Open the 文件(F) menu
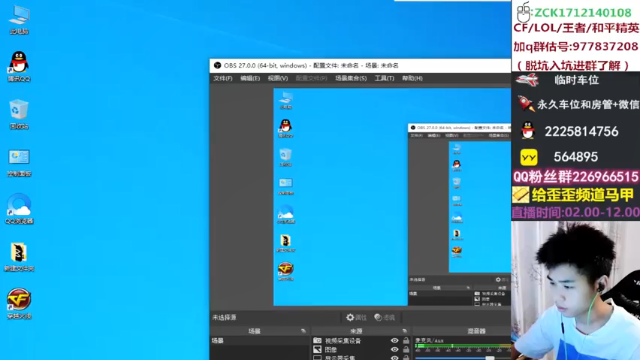Screen dimensions: 640x360 pos(223,78)
